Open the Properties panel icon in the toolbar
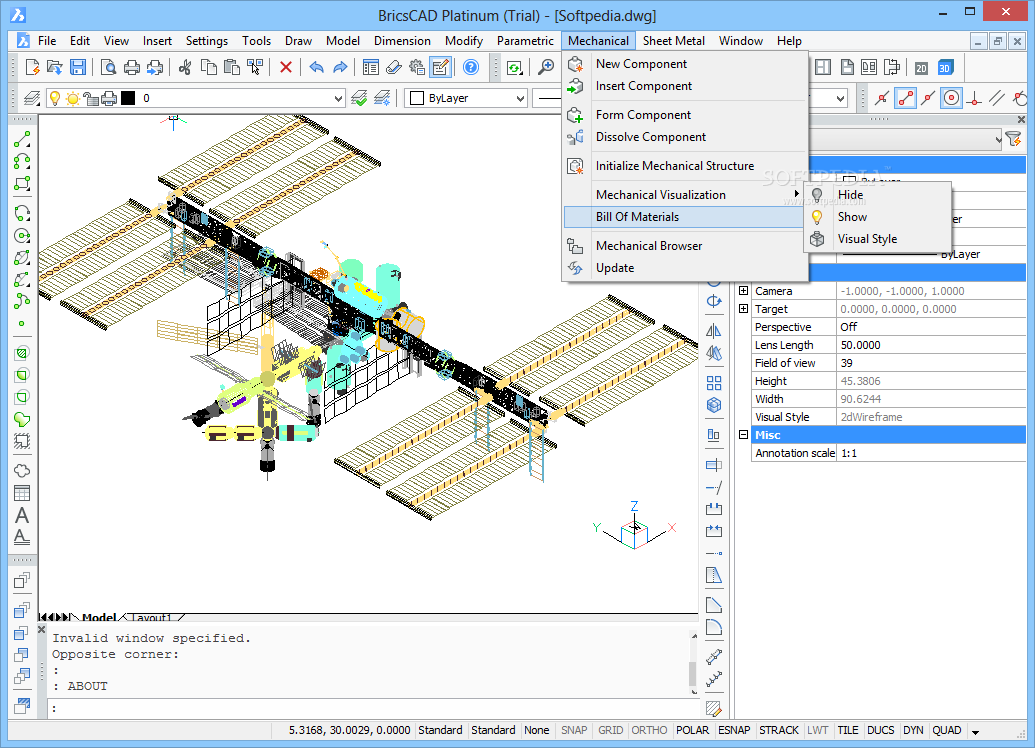The image size is (1035, 748). 371,67
